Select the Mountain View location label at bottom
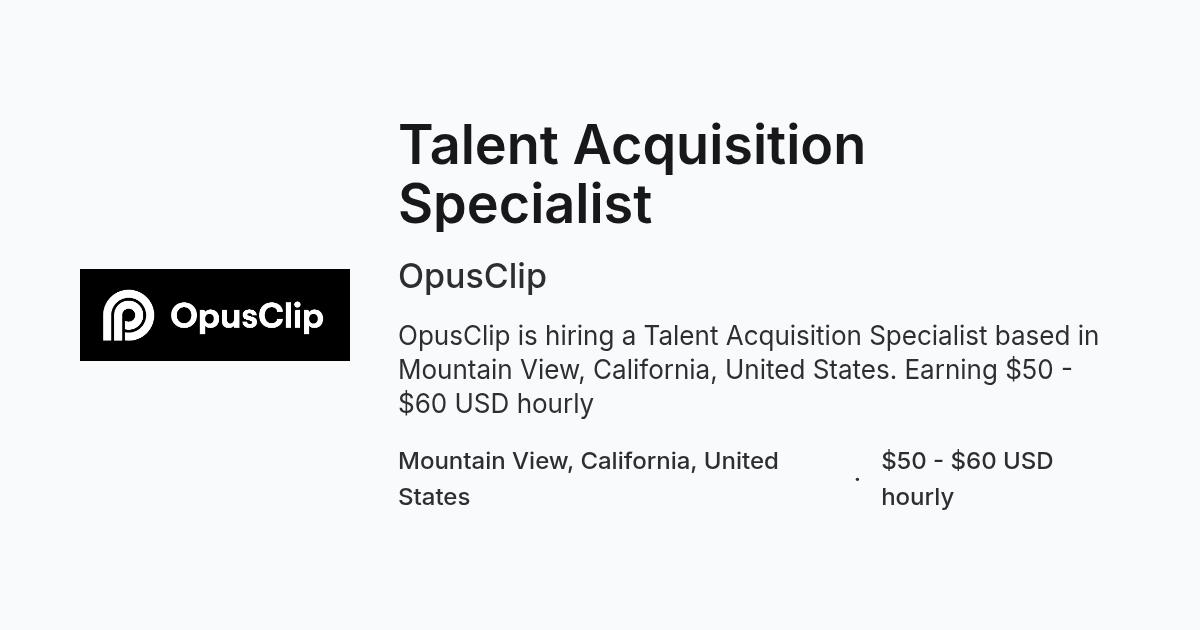 coord(588,479)
